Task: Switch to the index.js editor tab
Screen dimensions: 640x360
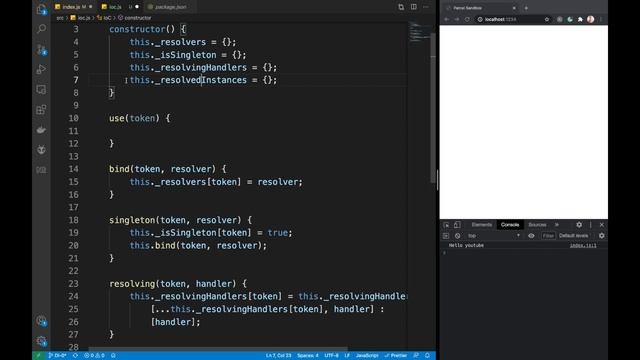Action: [73, 7]
